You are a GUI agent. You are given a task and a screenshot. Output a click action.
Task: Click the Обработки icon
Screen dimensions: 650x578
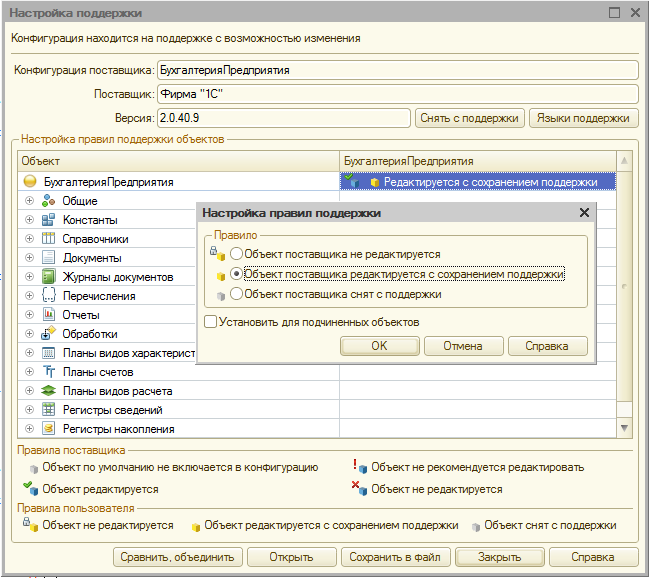[x=49, y=333]
